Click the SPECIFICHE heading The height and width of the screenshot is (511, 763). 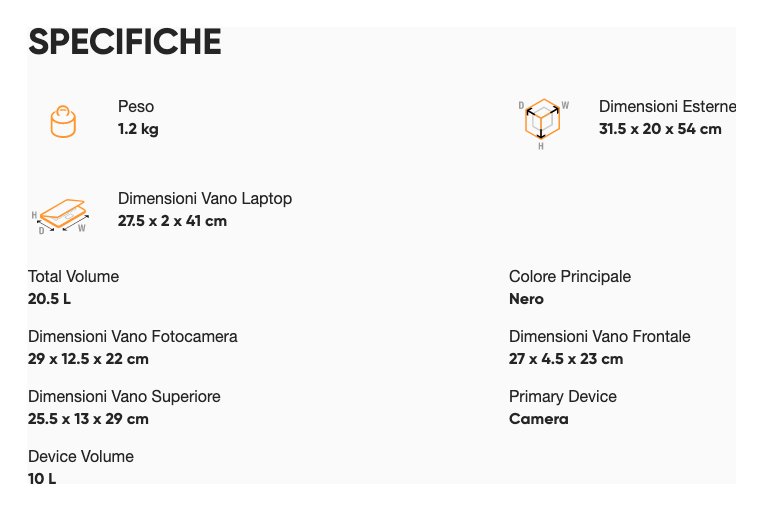coord(125,42)
